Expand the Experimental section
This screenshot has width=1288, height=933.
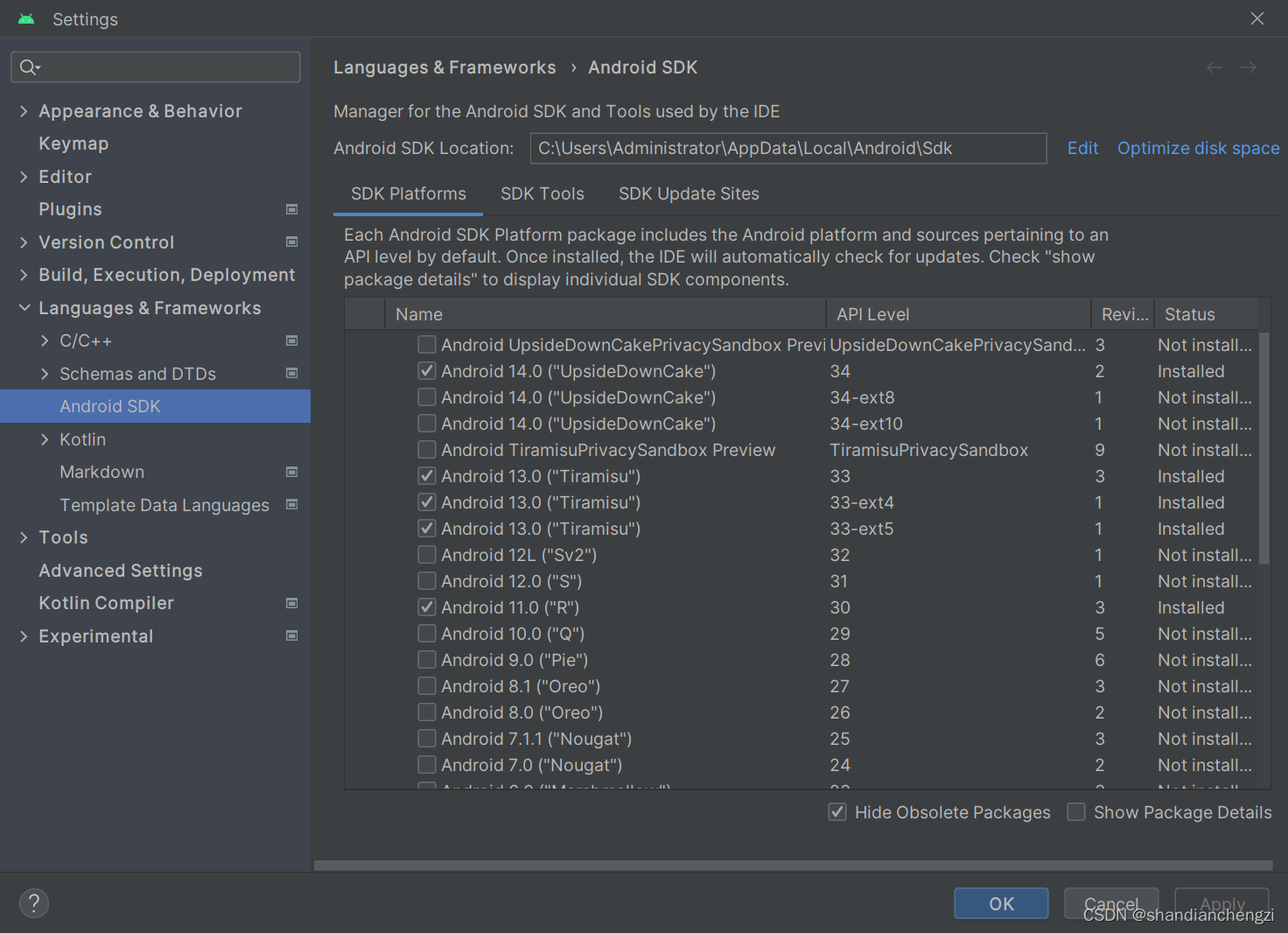pos(24,636)
